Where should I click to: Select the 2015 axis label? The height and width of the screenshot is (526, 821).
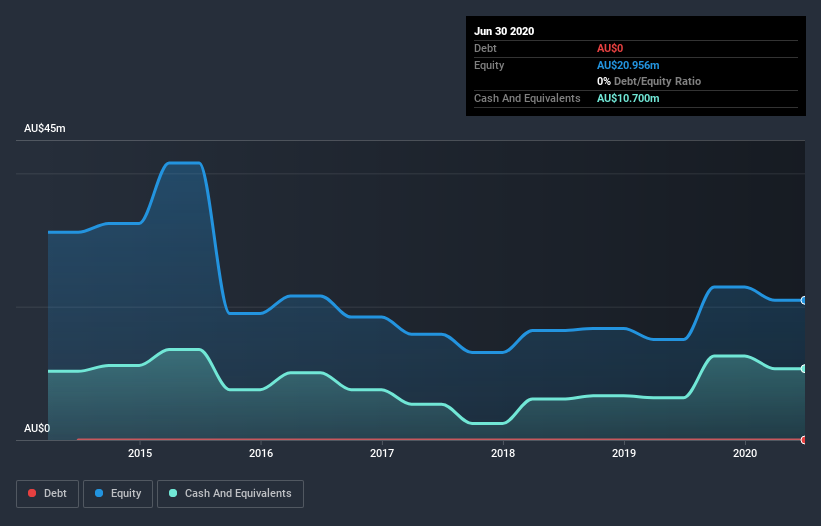(140, 453)
